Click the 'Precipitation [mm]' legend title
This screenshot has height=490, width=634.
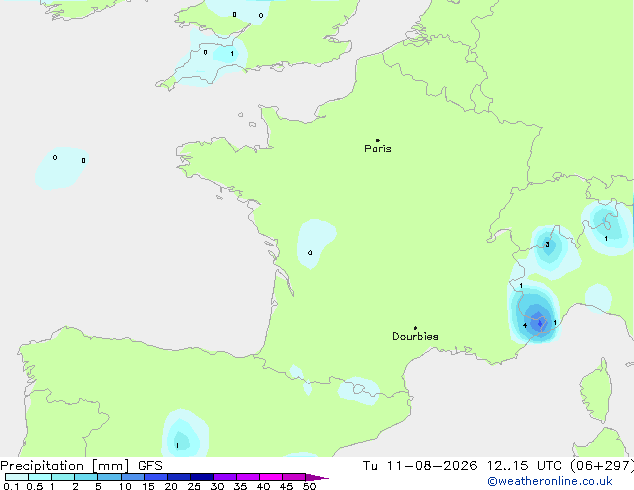tap(65, 466)
